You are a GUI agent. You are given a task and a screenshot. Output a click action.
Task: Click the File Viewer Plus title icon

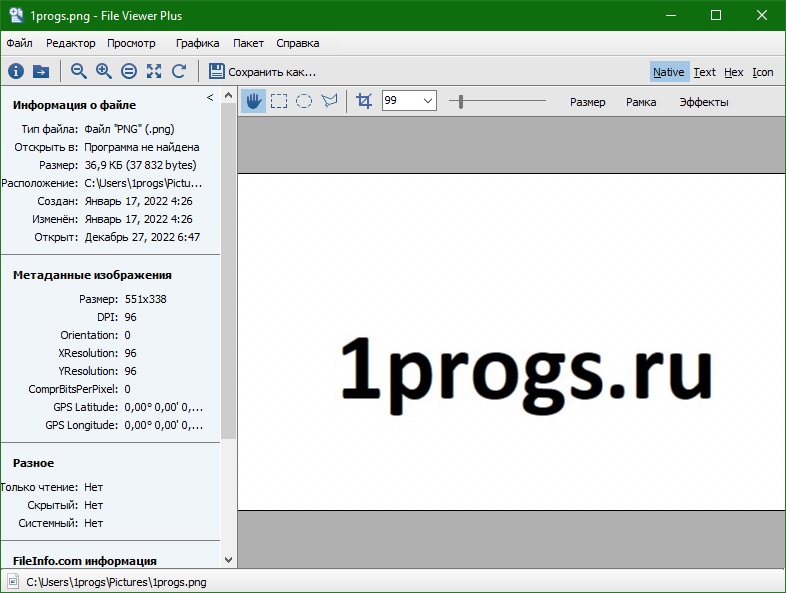pos(16,15)
